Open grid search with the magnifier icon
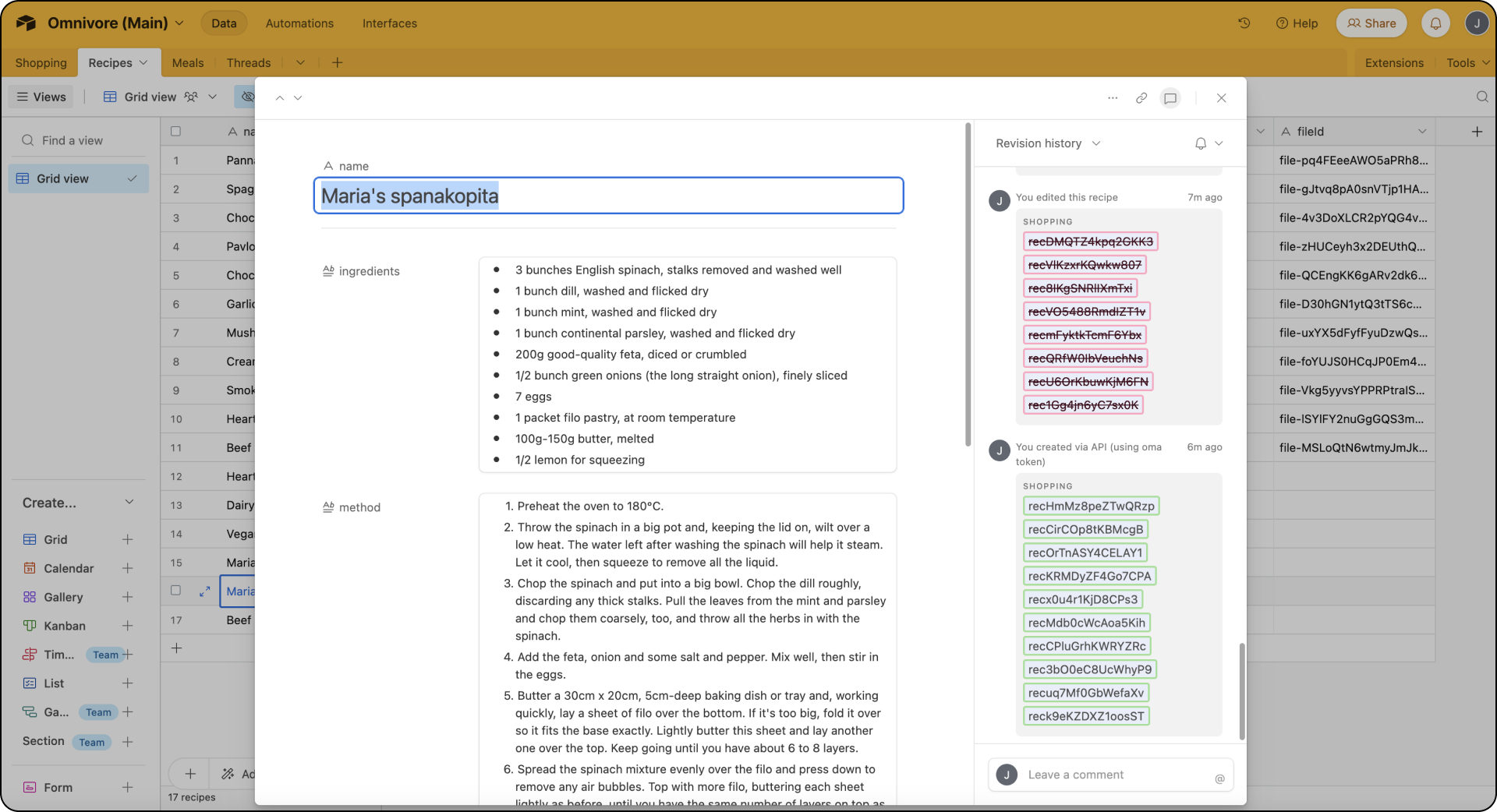 point(1482,97)
